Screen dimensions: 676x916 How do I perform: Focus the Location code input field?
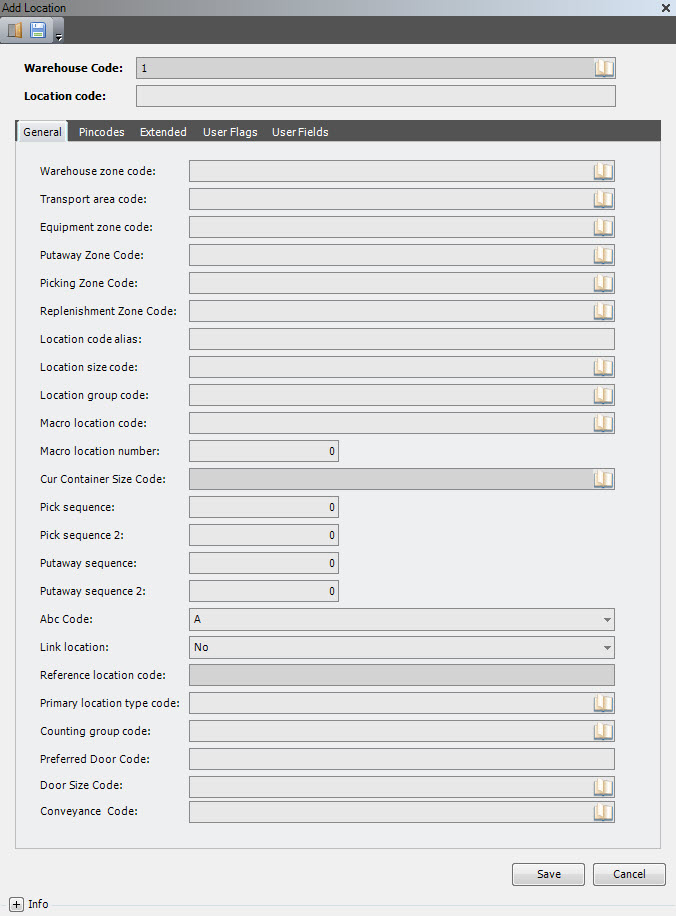pyautogui.click(x=376, y=96)
